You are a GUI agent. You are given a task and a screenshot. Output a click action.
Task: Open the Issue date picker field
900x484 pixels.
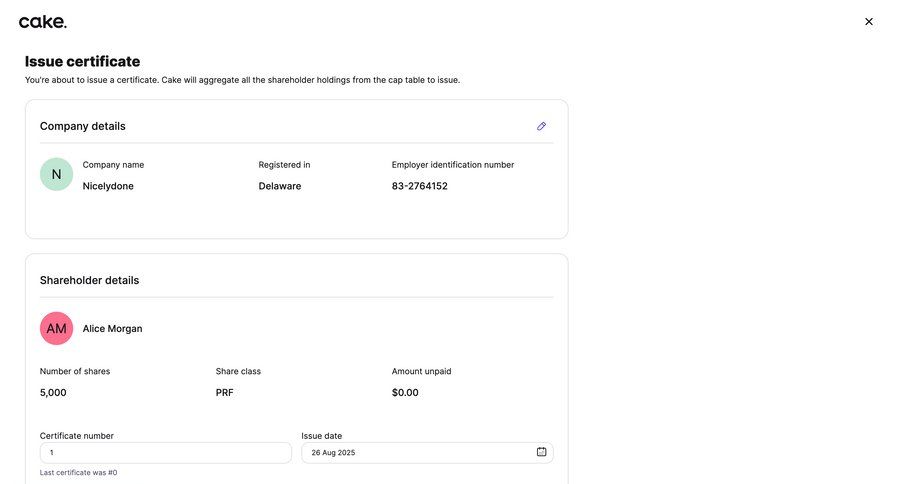coord(415,453)
